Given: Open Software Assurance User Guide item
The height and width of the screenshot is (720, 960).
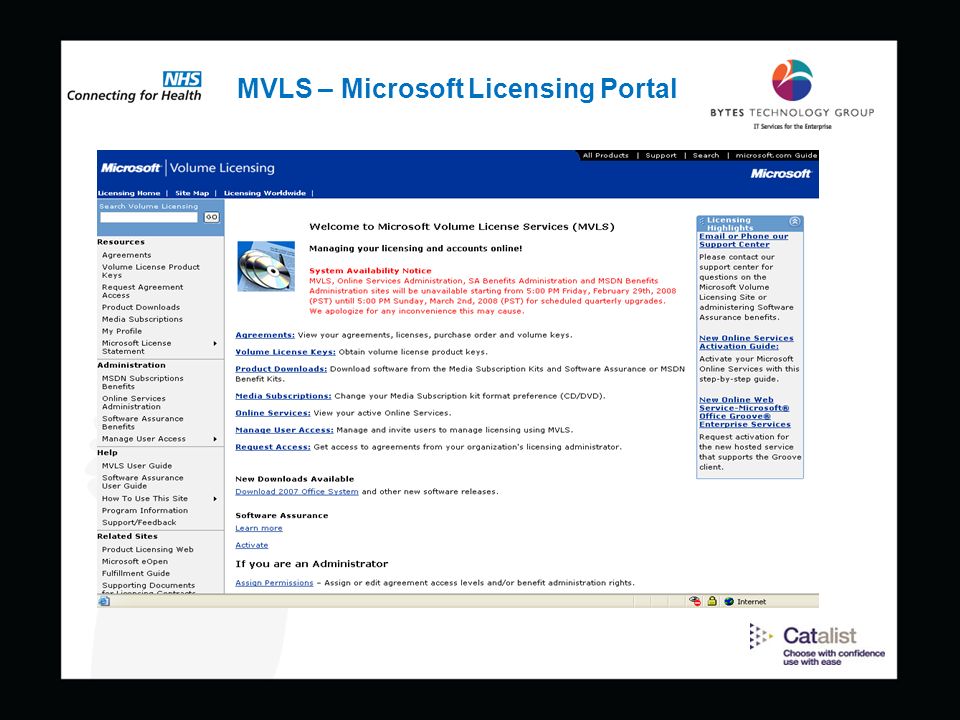Looking at the screenshot, I should 143,482.
